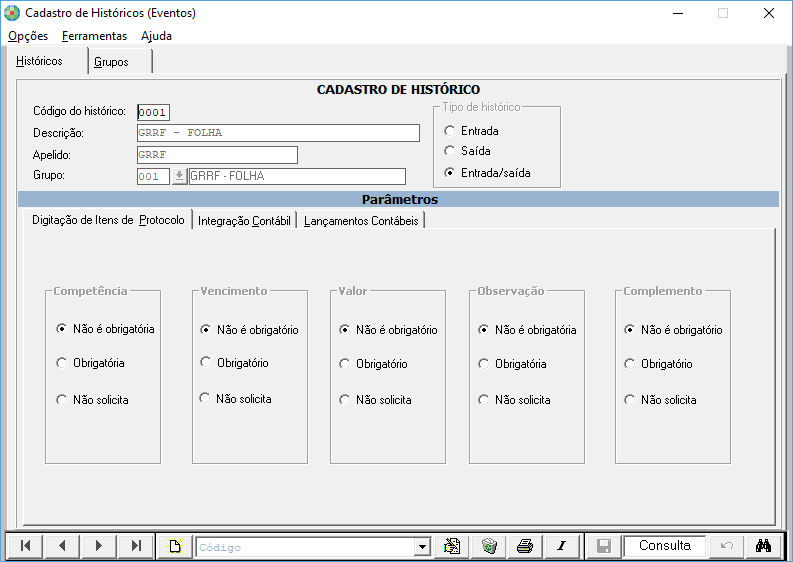Go to previous record arrow
Screen dimensions: 793x562
click(62, 546)
